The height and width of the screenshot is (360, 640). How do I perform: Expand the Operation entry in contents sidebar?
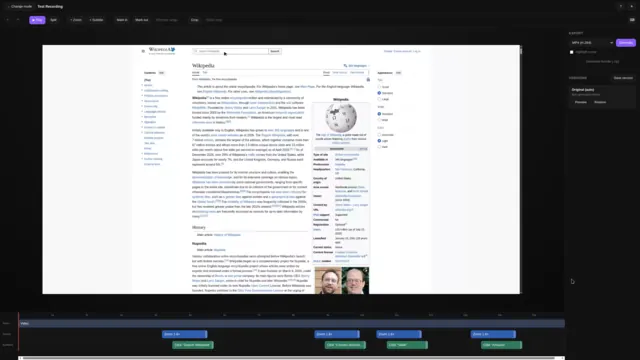pos(142,122)
